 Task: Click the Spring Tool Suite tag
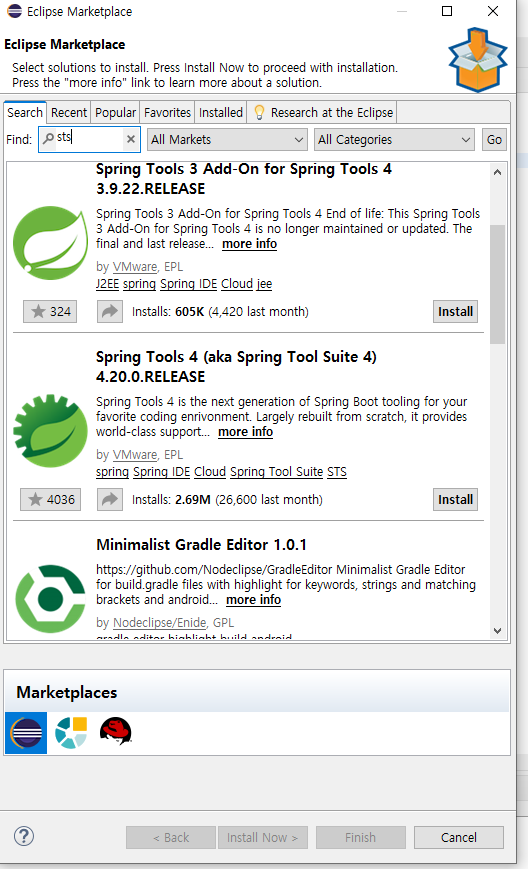(276, 472)
